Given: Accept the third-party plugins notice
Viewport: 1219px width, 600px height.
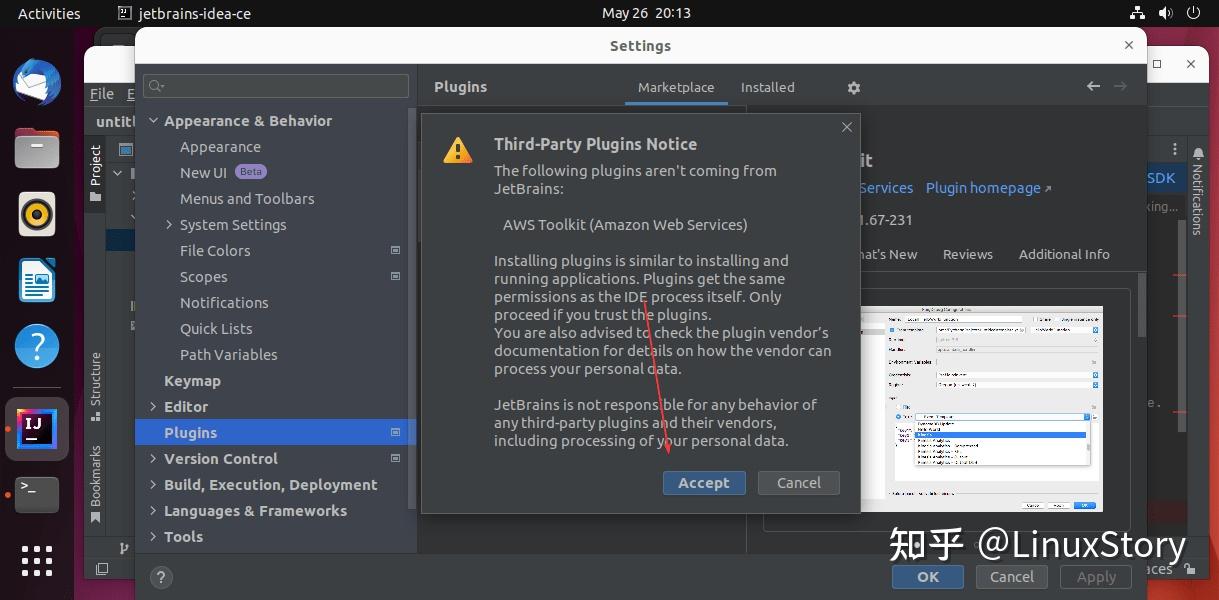Looking at the screenshot, I should (x=704, y=483).
